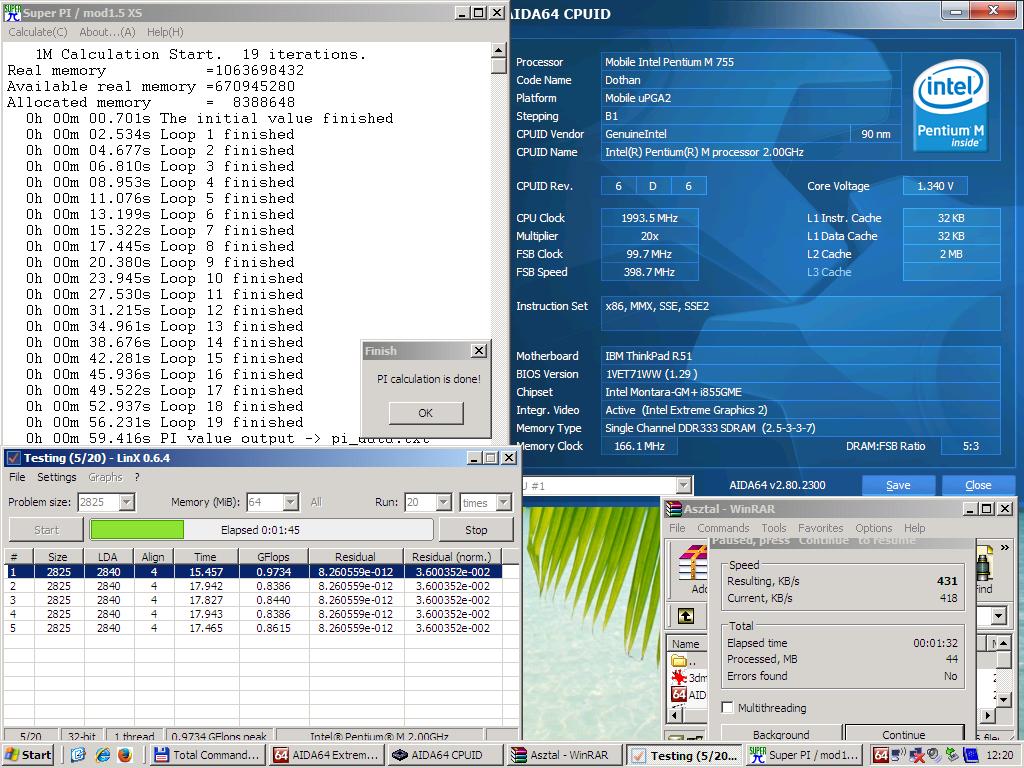Select LinX row with GFlops 0.8615
This screenshot has width=1024, height=768.
254,628
